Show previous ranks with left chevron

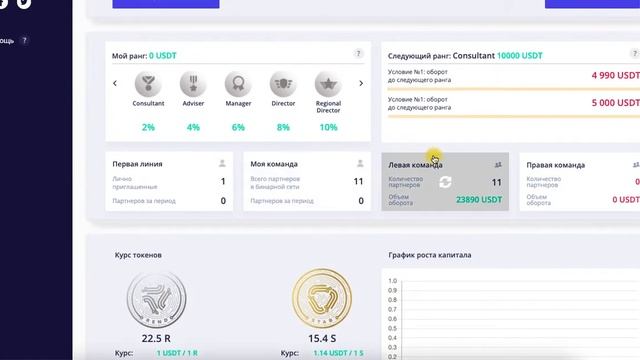pos(115,83)
